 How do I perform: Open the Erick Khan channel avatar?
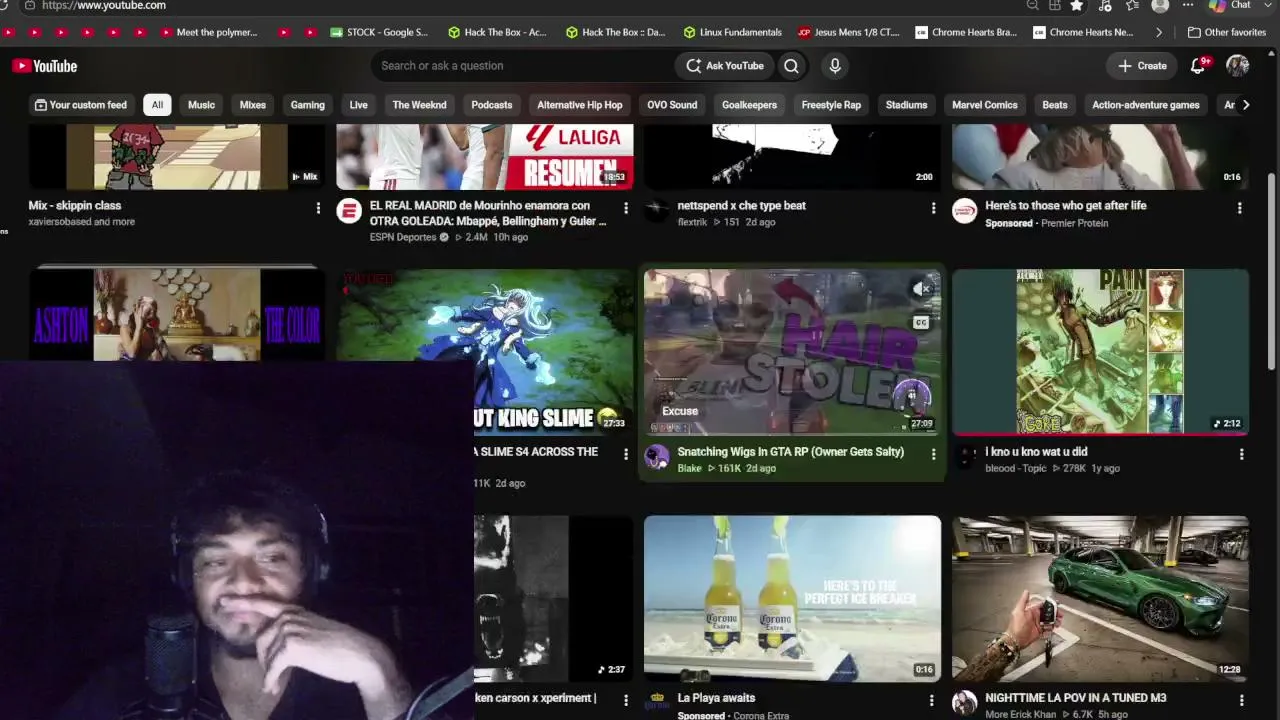[964, 703]
